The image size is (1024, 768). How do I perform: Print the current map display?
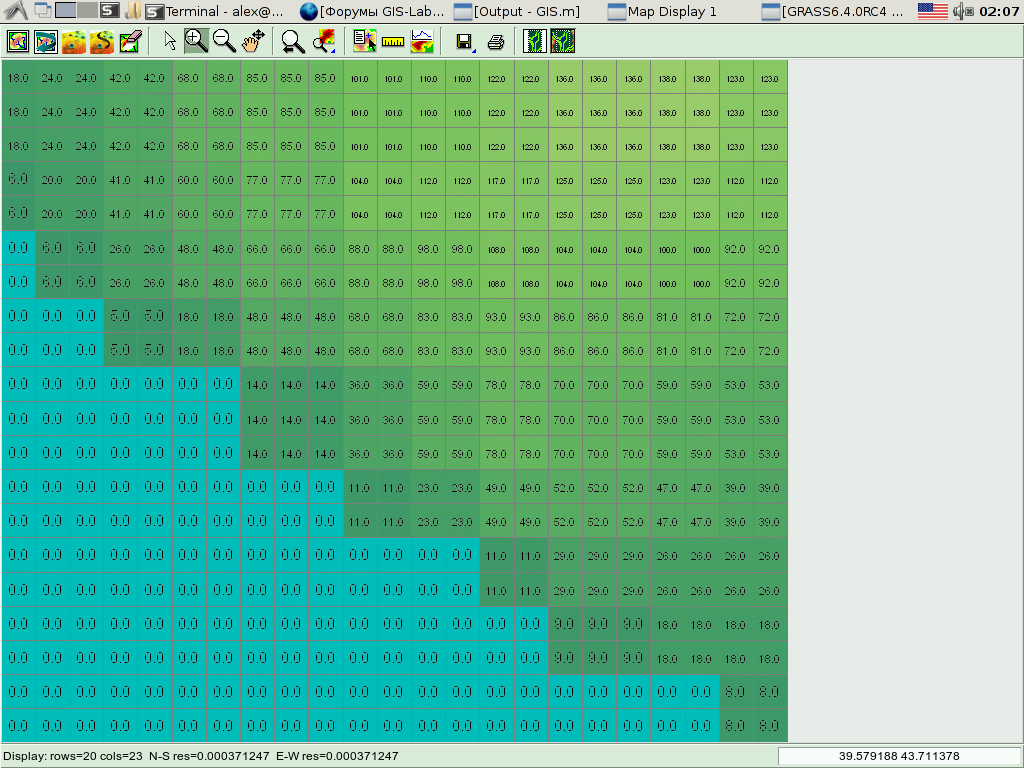[x=495, y=41]
